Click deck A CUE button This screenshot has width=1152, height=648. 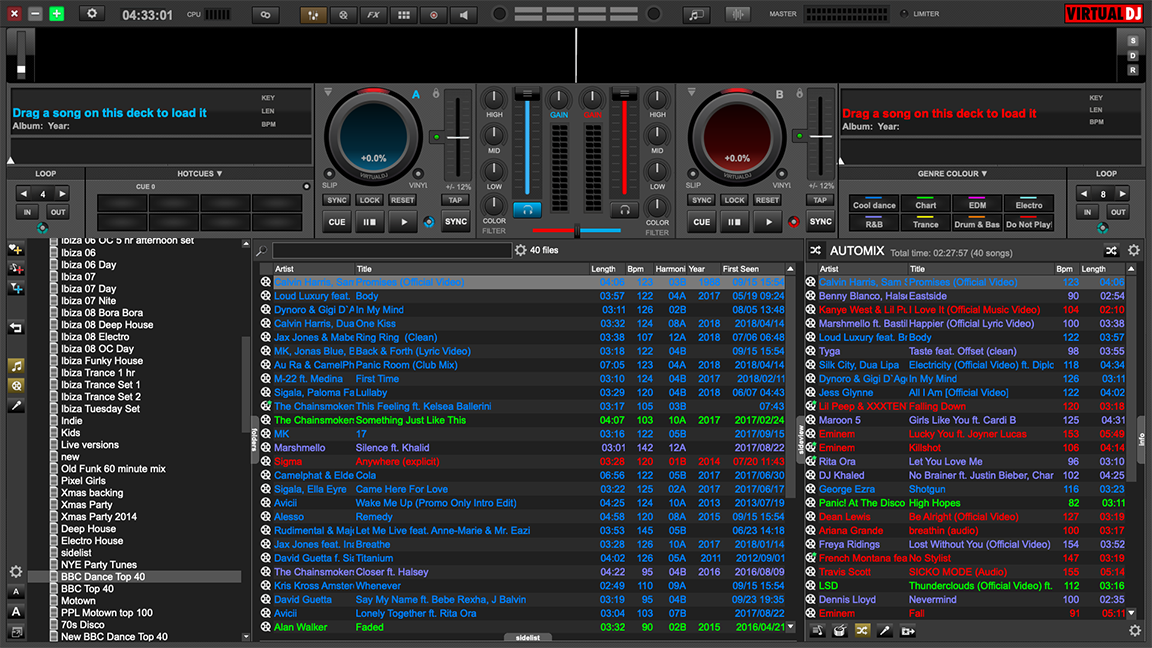point(336,222)
